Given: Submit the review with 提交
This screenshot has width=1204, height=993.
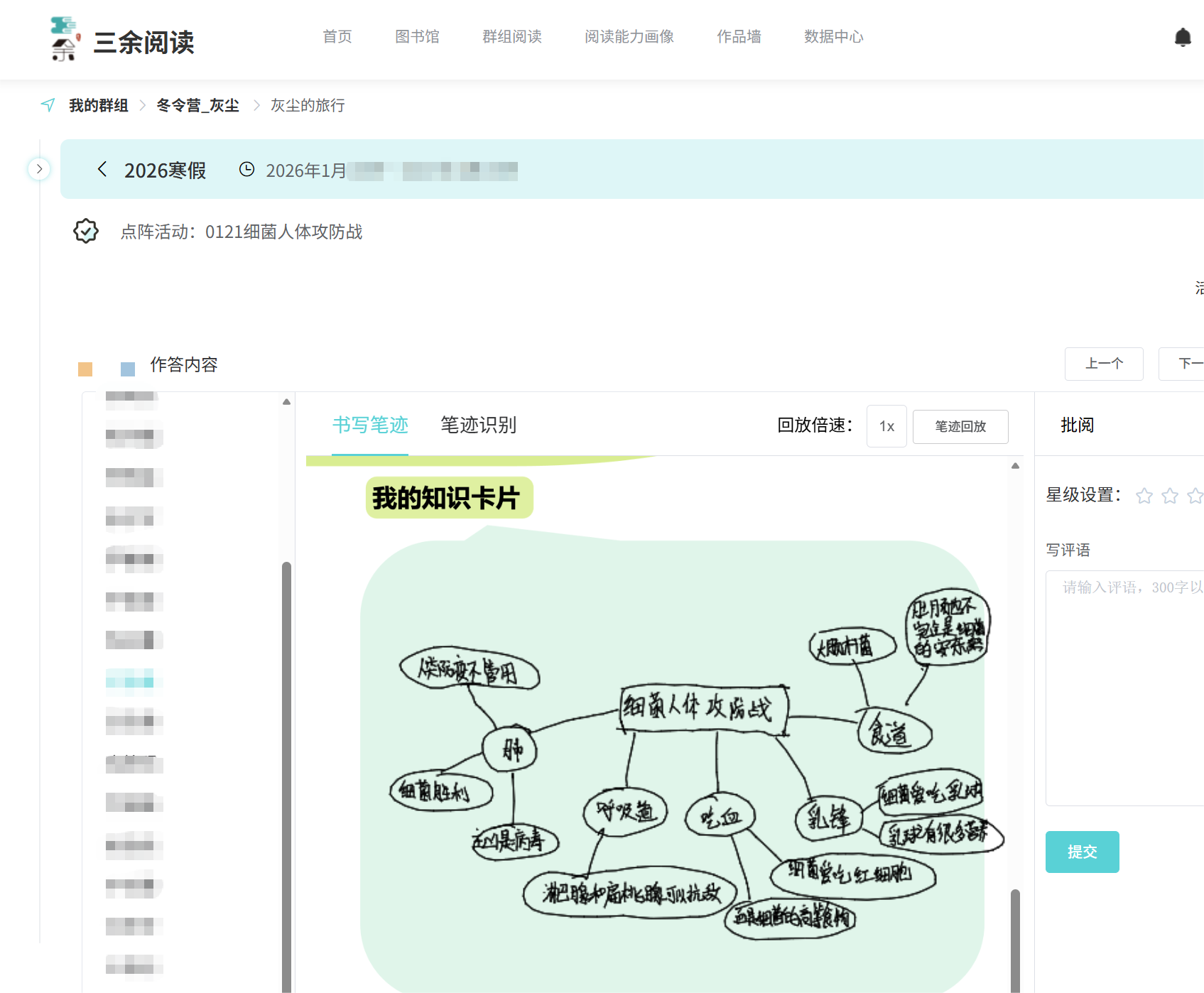Looking at the screenshot, I should coord(1082,852).
